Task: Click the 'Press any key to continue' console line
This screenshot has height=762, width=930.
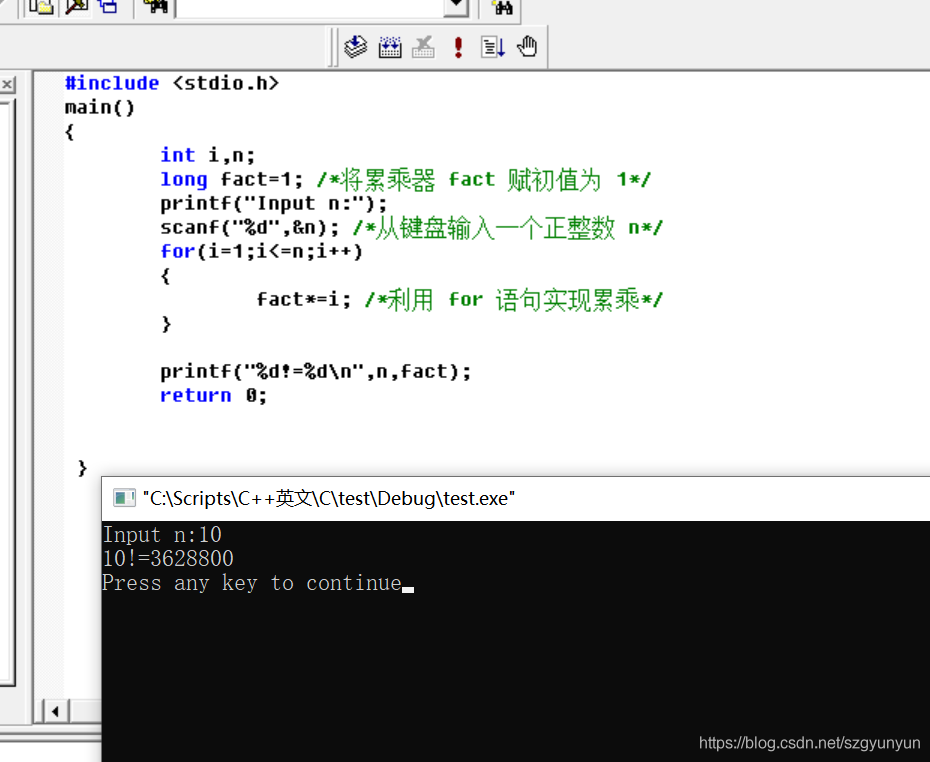Action: coord(252,584)
